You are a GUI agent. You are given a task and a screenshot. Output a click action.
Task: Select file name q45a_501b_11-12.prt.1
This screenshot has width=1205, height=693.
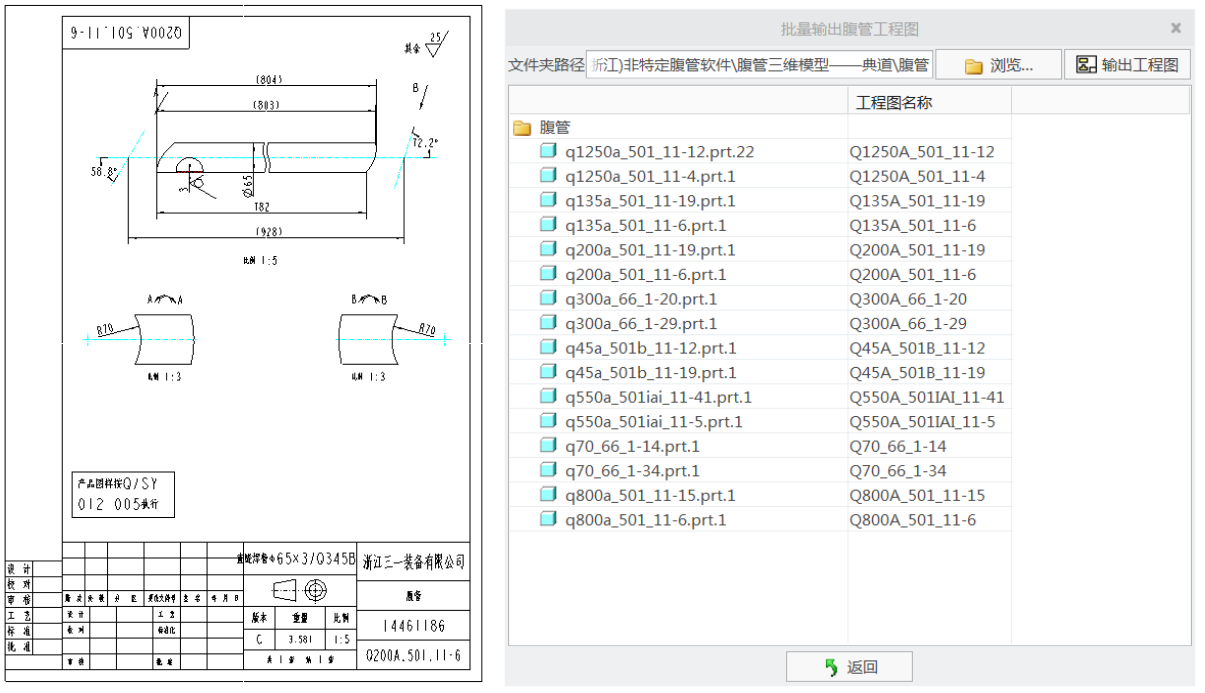pos(651,348)
